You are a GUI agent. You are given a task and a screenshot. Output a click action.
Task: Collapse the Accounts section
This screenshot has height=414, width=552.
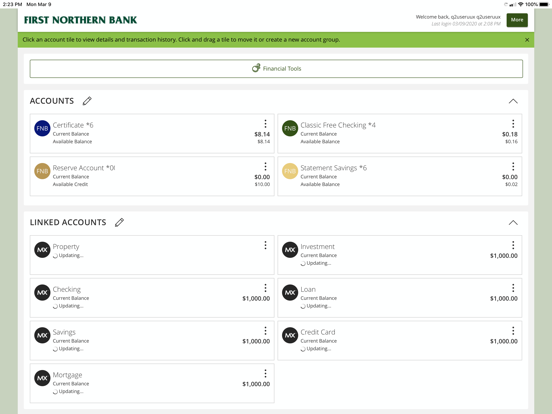point(513,101)
